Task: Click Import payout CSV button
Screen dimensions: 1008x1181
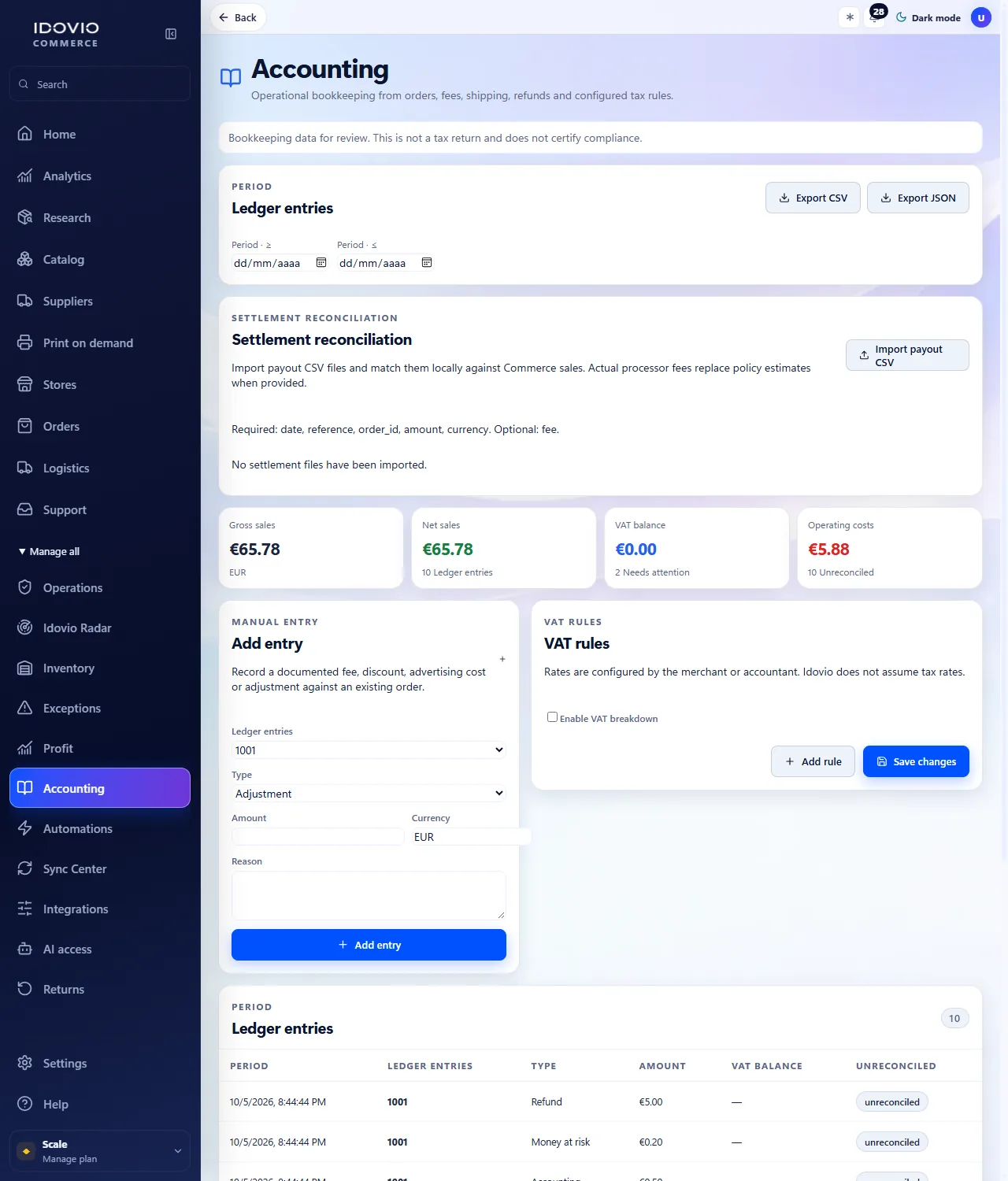Action: coord(907,355)
